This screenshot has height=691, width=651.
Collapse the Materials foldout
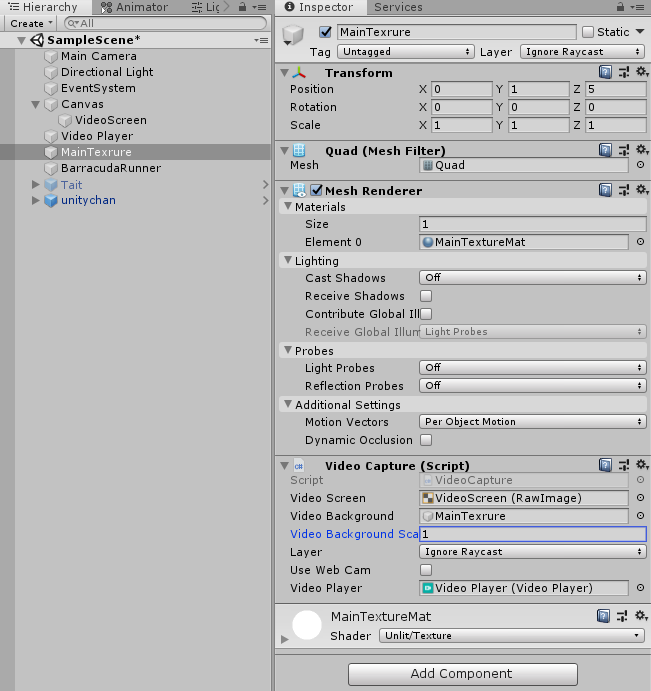point(288,206)
